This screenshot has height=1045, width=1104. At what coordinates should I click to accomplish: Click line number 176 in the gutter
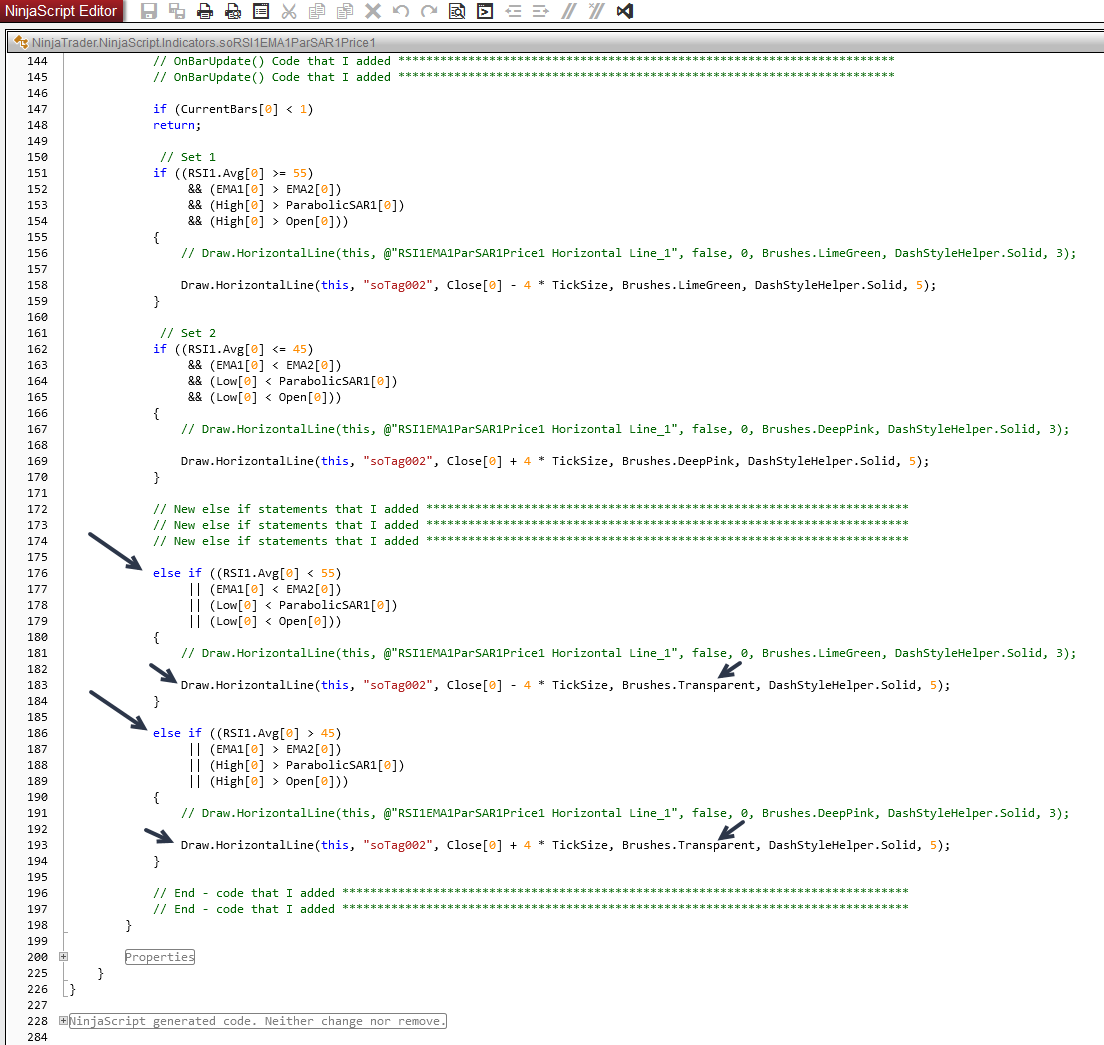point(37,573)
